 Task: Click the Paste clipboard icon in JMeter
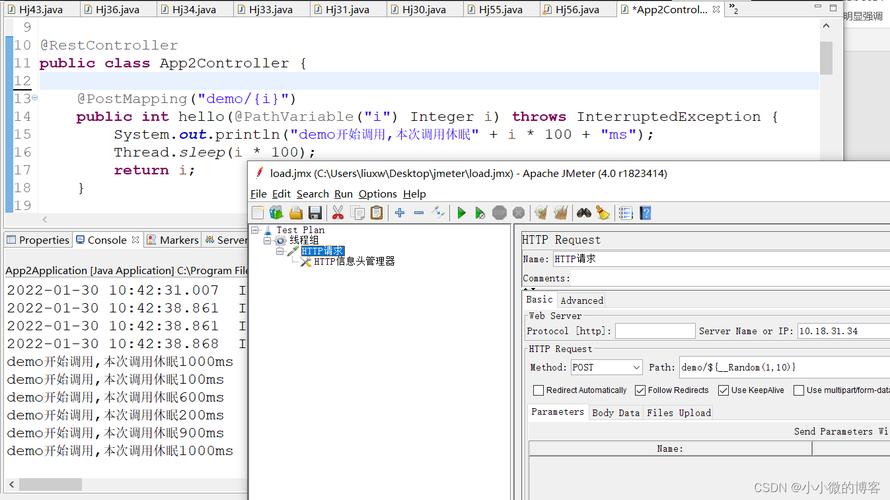[x=376, y=213]
